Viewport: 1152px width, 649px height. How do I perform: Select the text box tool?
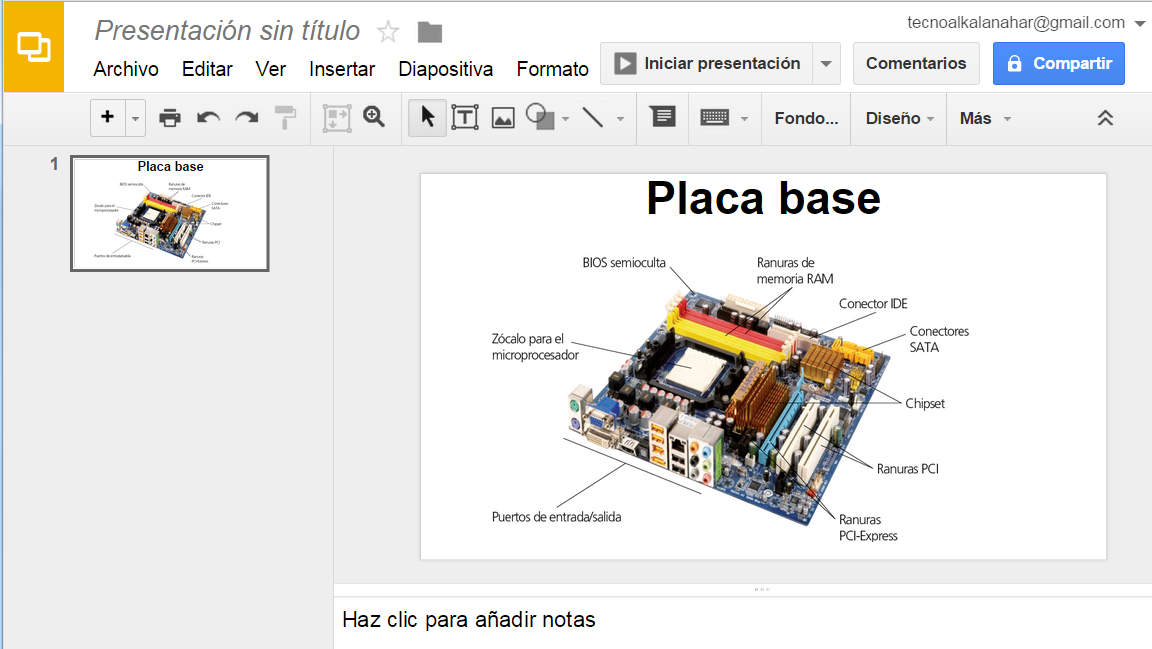[x=464, y=118]
